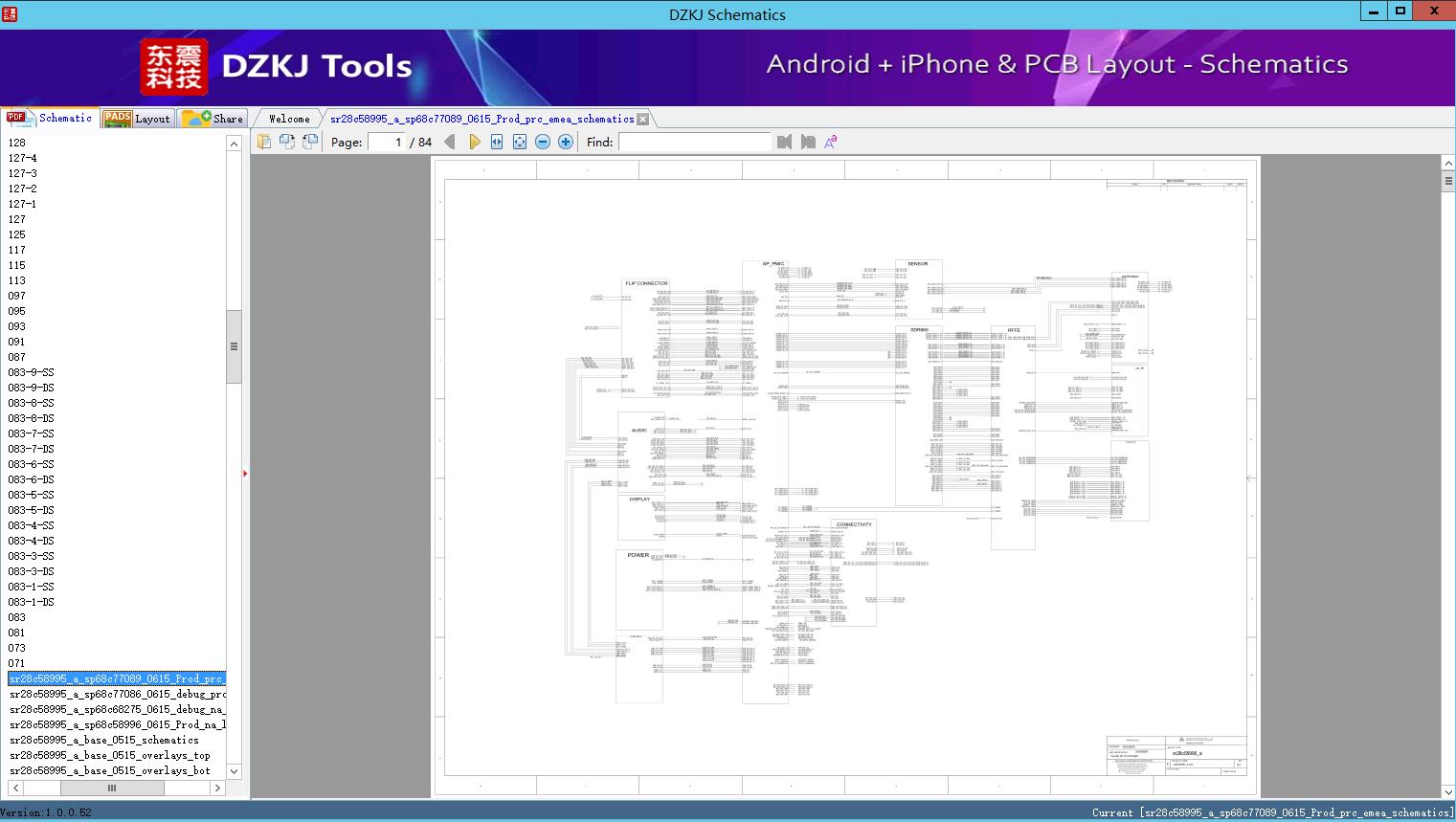Screen dimensions: 1456x822
Task: Toggle match case search option
Action: (x=831, y=142)
